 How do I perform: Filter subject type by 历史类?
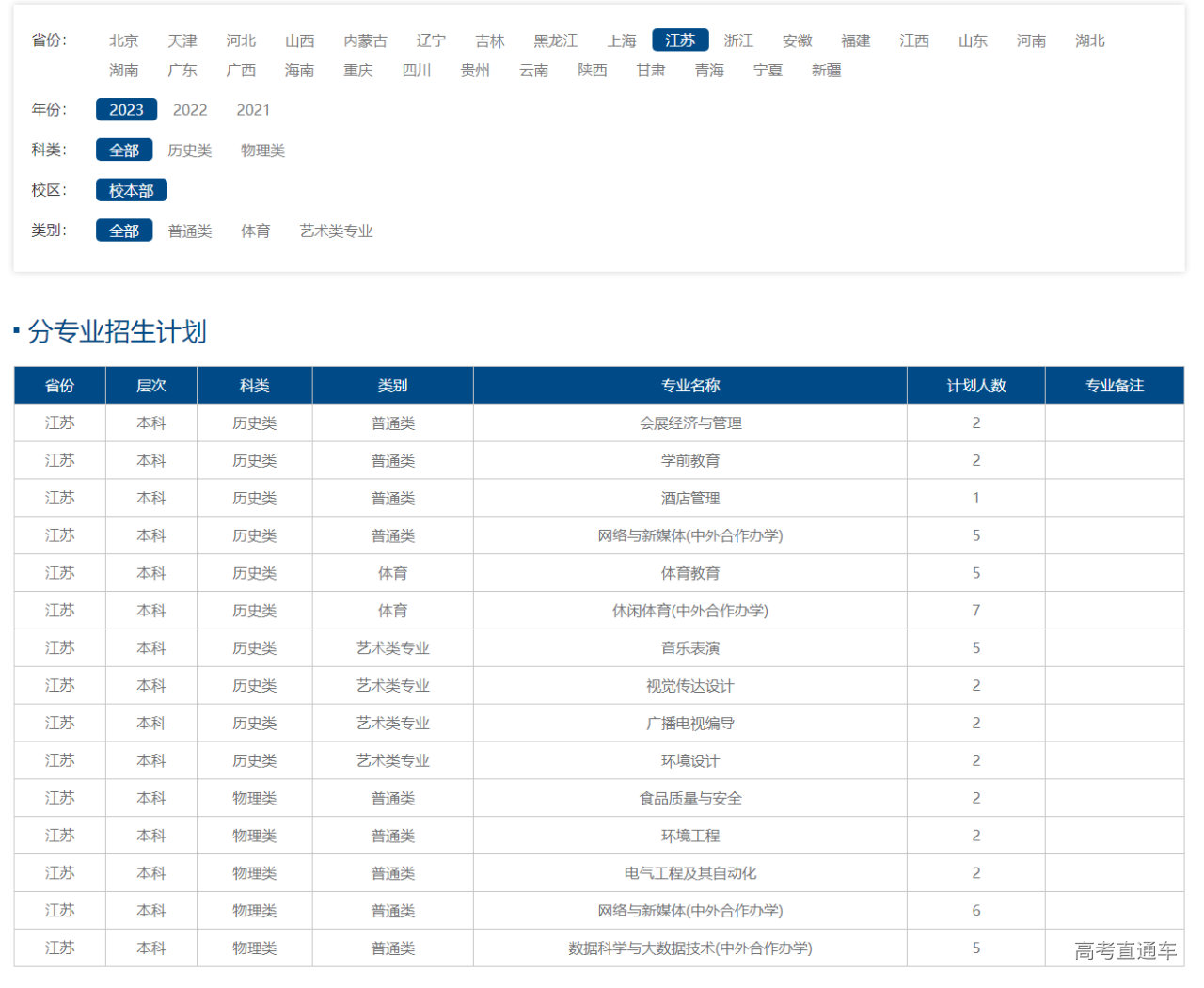point(190,151)
